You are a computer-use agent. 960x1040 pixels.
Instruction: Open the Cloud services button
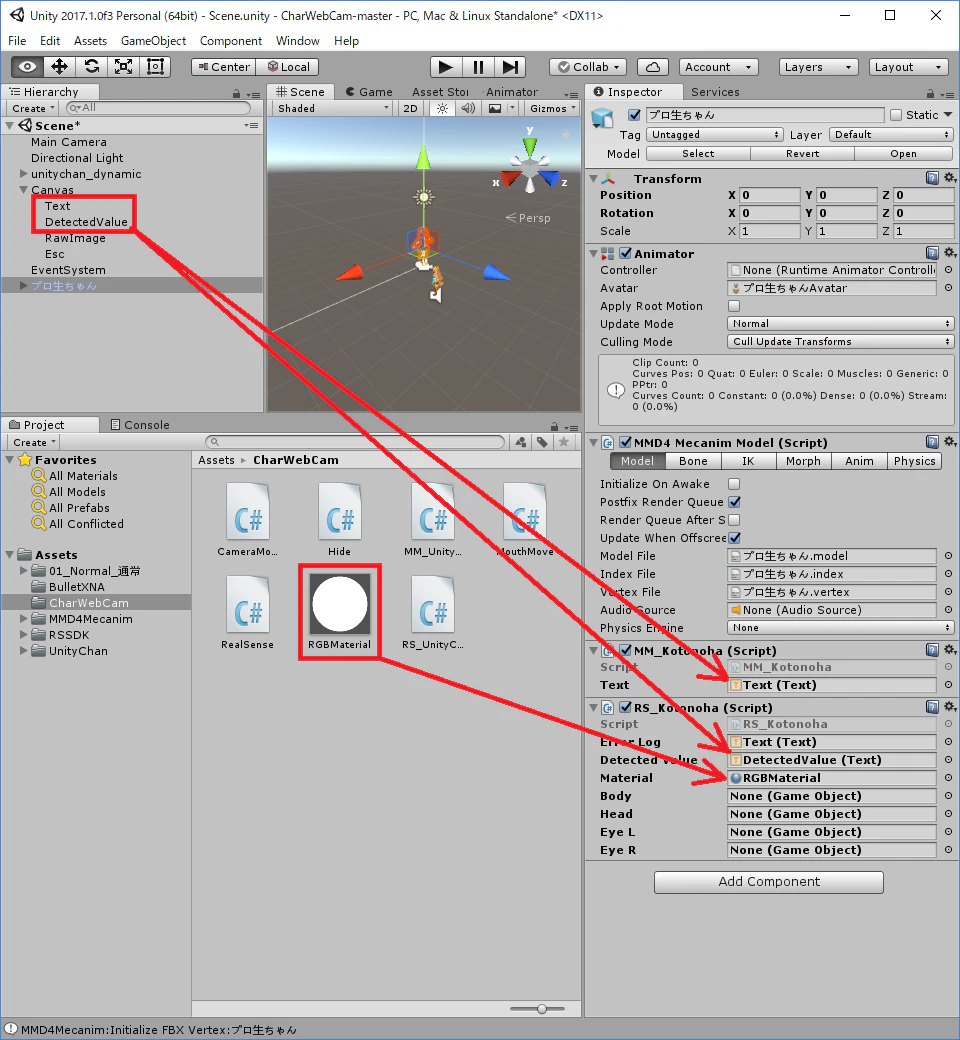pos(653,67)
